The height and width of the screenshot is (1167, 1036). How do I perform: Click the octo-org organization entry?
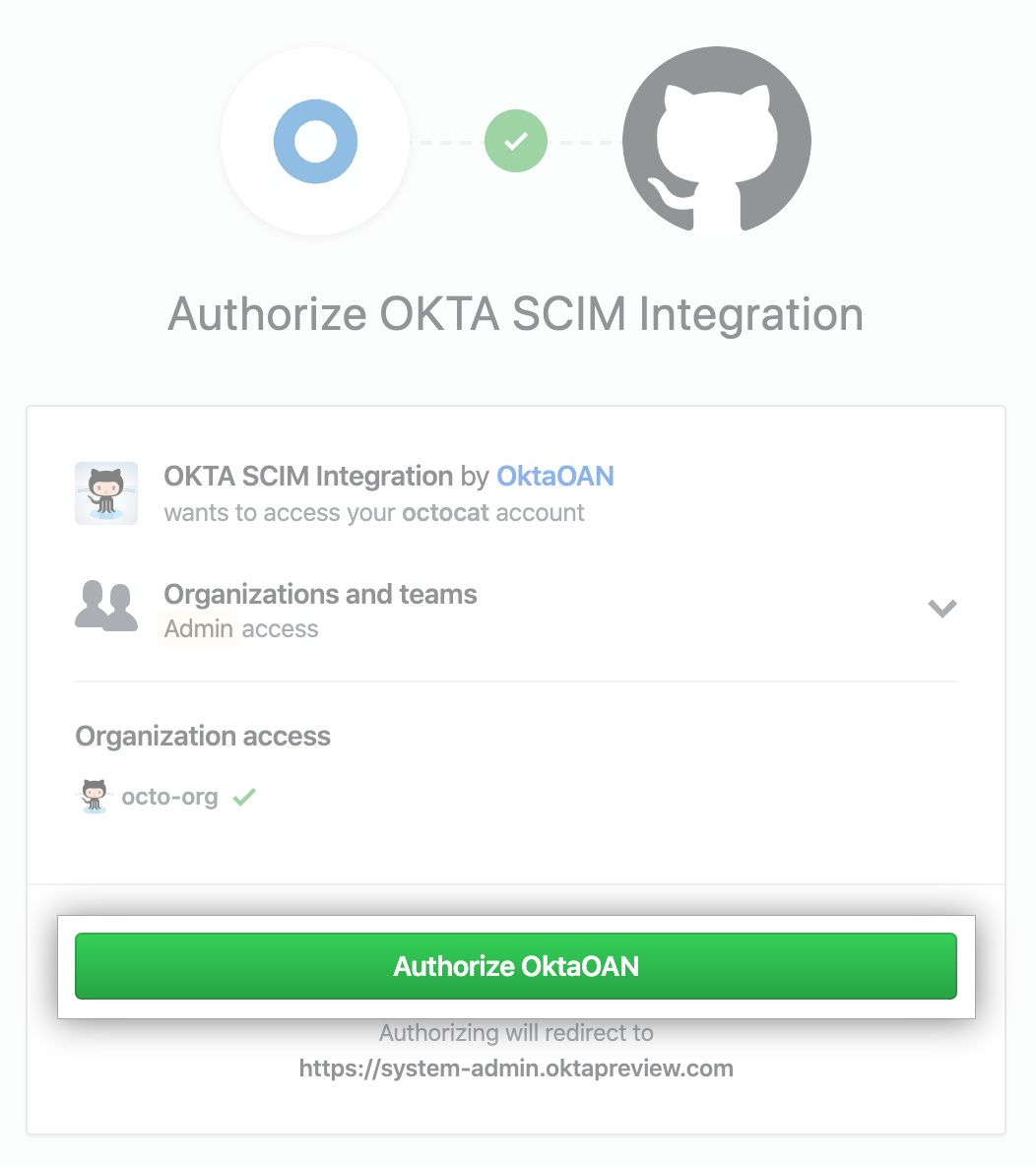[168, 796]
